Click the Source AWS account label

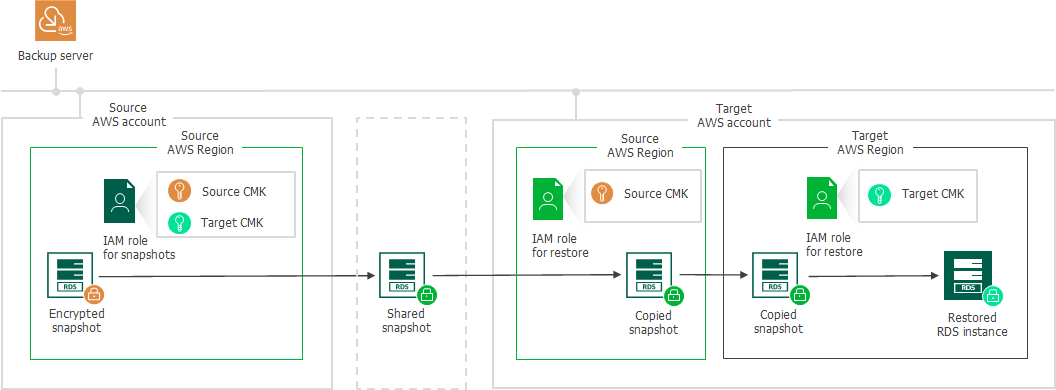(128, 115)
